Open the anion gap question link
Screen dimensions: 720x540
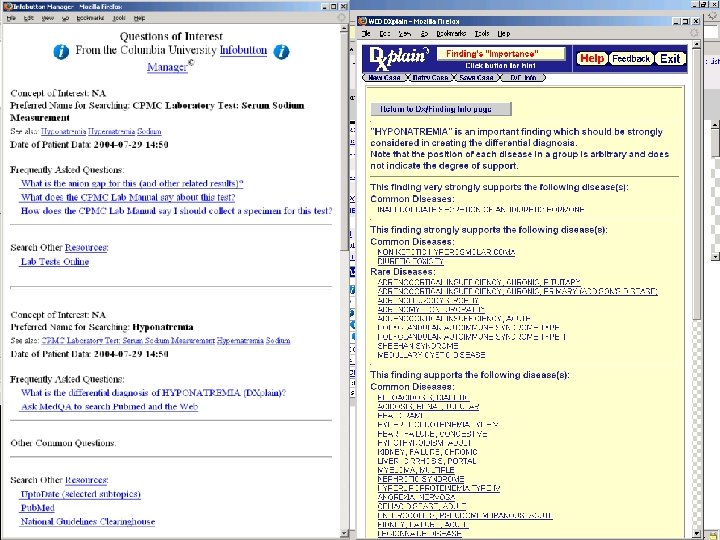[132, 183]
